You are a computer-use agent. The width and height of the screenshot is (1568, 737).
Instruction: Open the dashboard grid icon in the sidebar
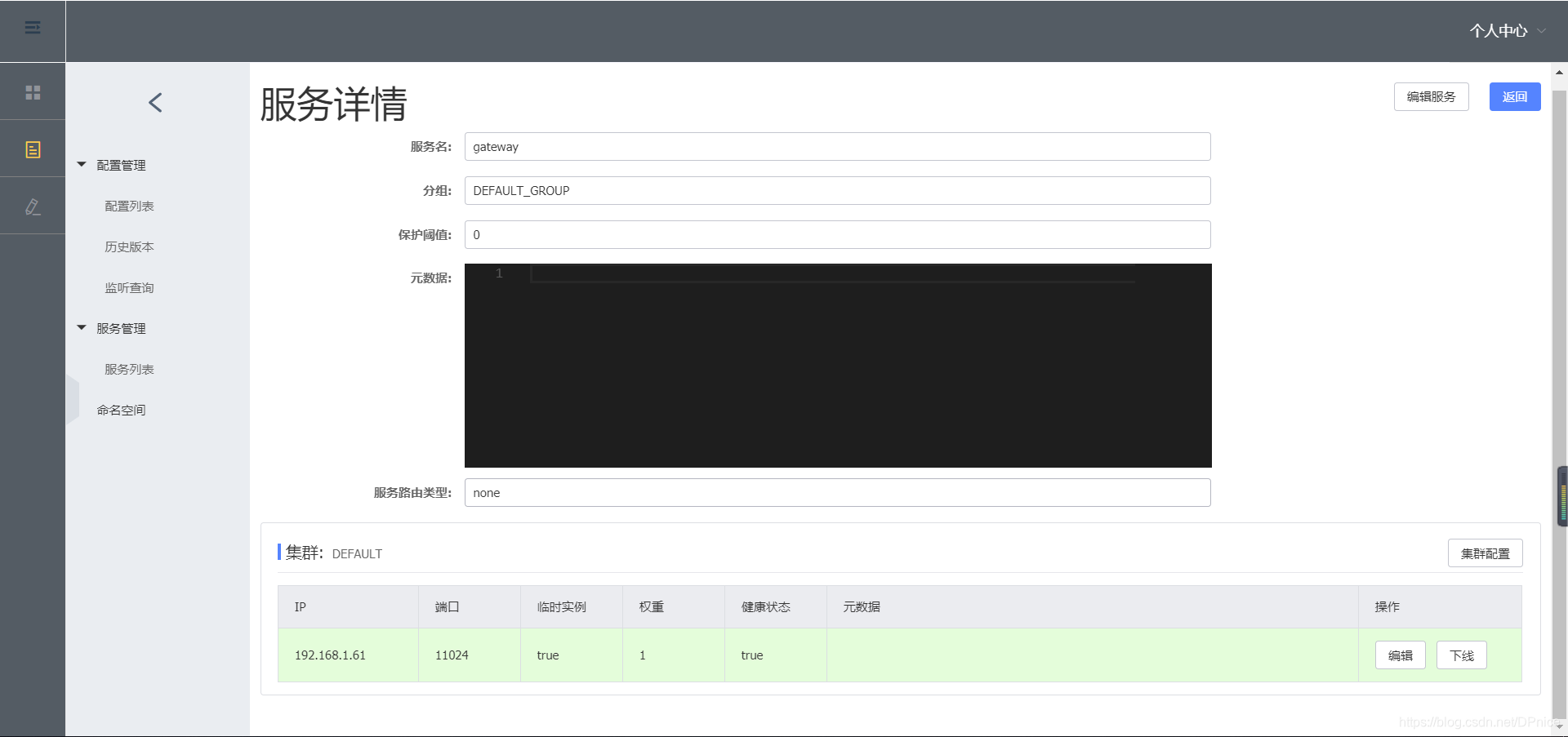coord(33,92)
